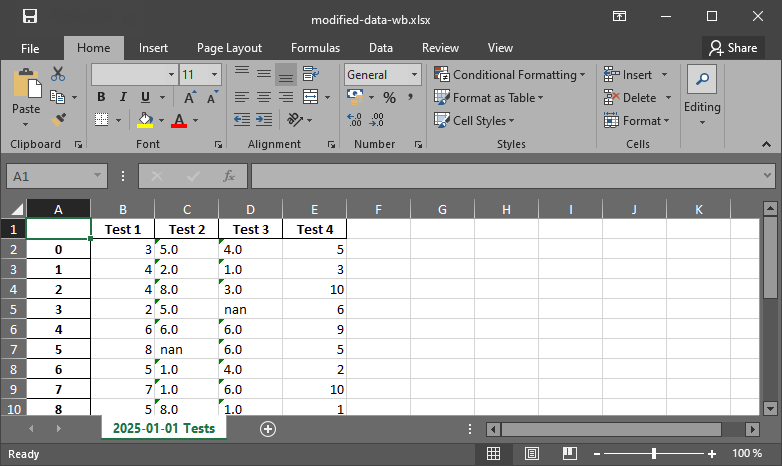Open the Editing group button
This screenshot has height=466, width=782.
[x=702, y=95]
